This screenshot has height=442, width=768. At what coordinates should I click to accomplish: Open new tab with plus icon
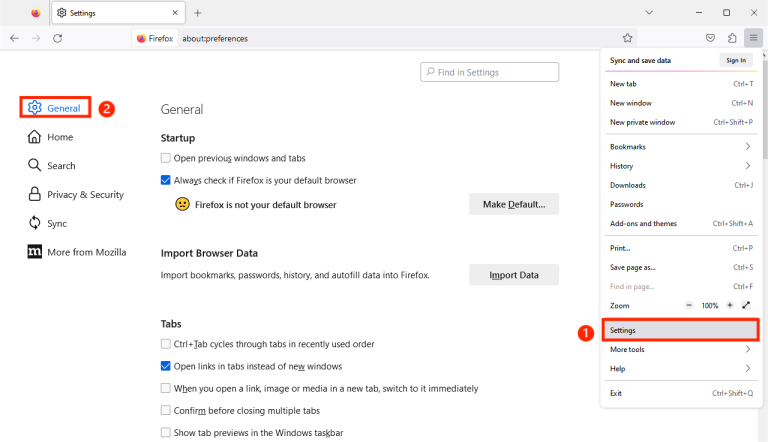click(x=198, y=13)
